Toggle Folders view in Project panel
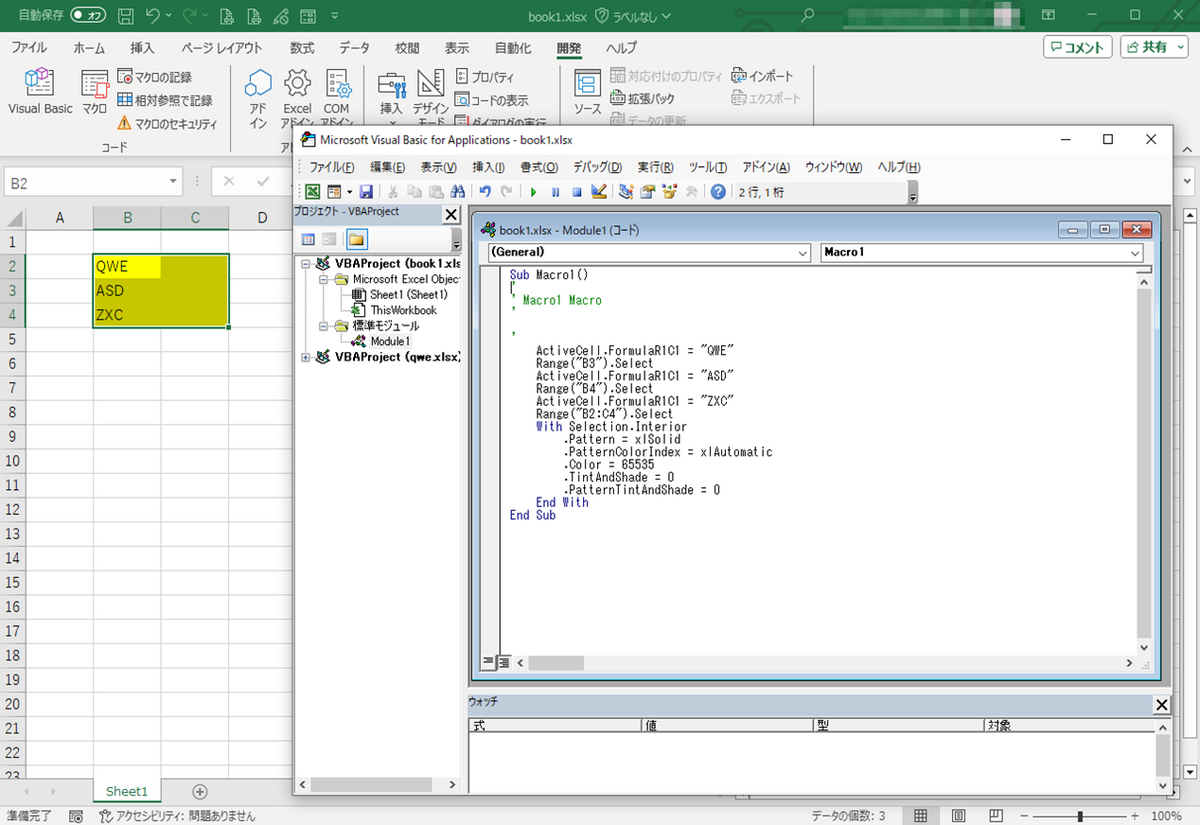The height and width of the screenshot is (825, 1200). click(356, 240)
